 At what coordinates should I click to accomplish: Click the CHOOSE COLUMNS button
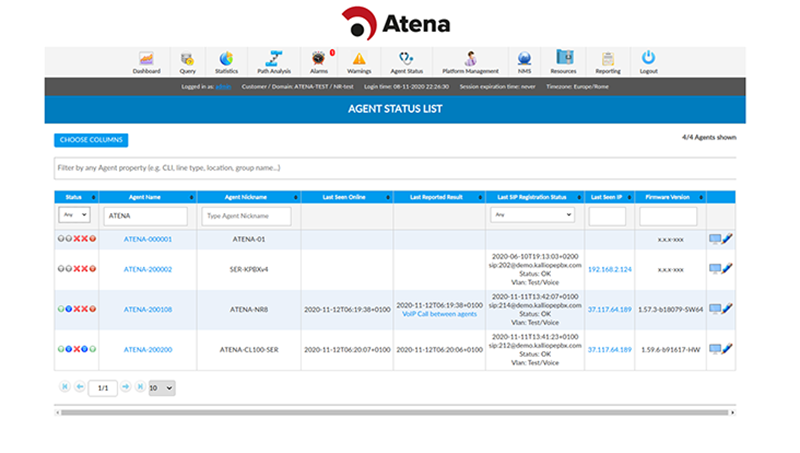point(91,140)
